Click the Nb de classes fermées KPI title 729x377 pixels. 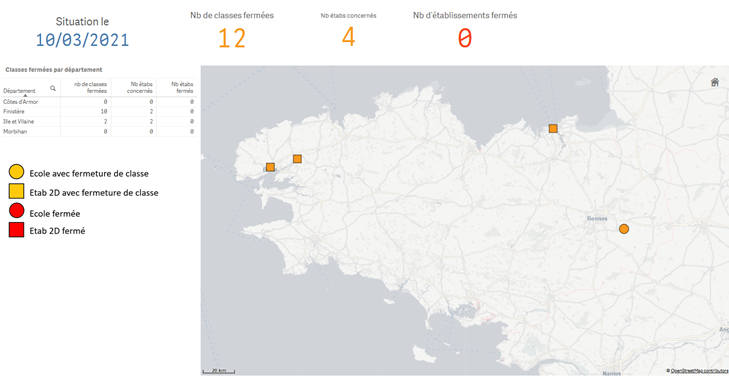tap(232, 15)
